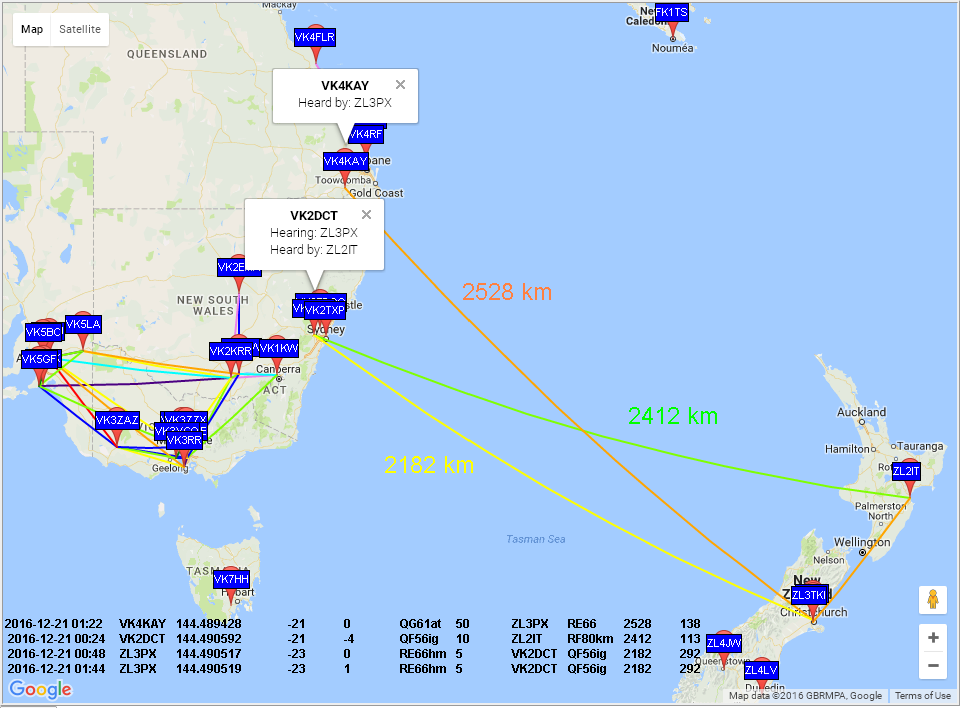The height and width of the screenshot is (708, 961).
Task: Select the VK7HH marker in Tasmania
Action: click(x=231, y=581)
